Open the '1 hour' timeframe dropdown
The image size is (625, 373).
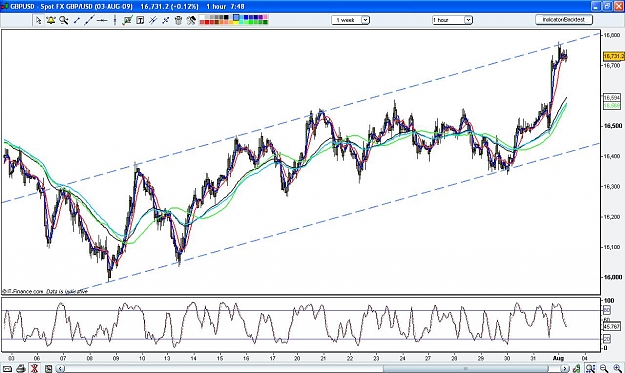[x=452, y=20]
